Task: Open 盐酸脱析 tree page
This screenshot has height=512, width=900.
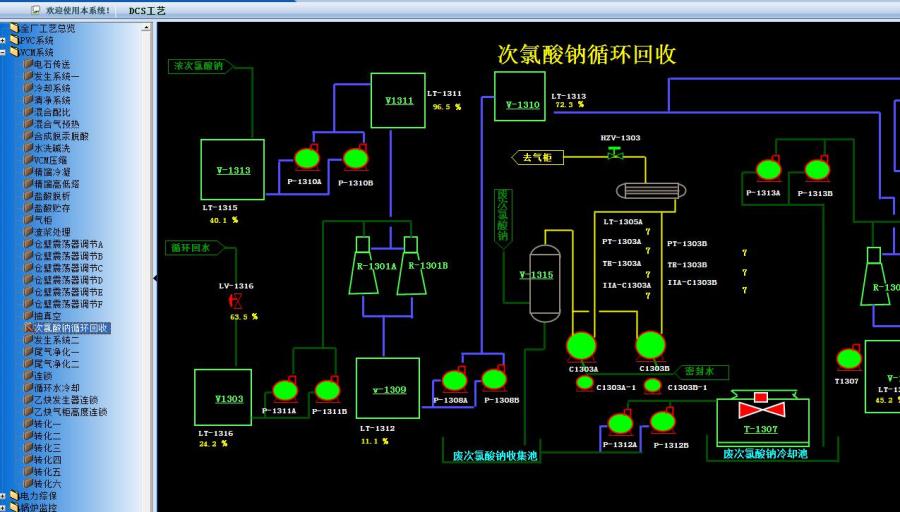Action: pos(52,196)
